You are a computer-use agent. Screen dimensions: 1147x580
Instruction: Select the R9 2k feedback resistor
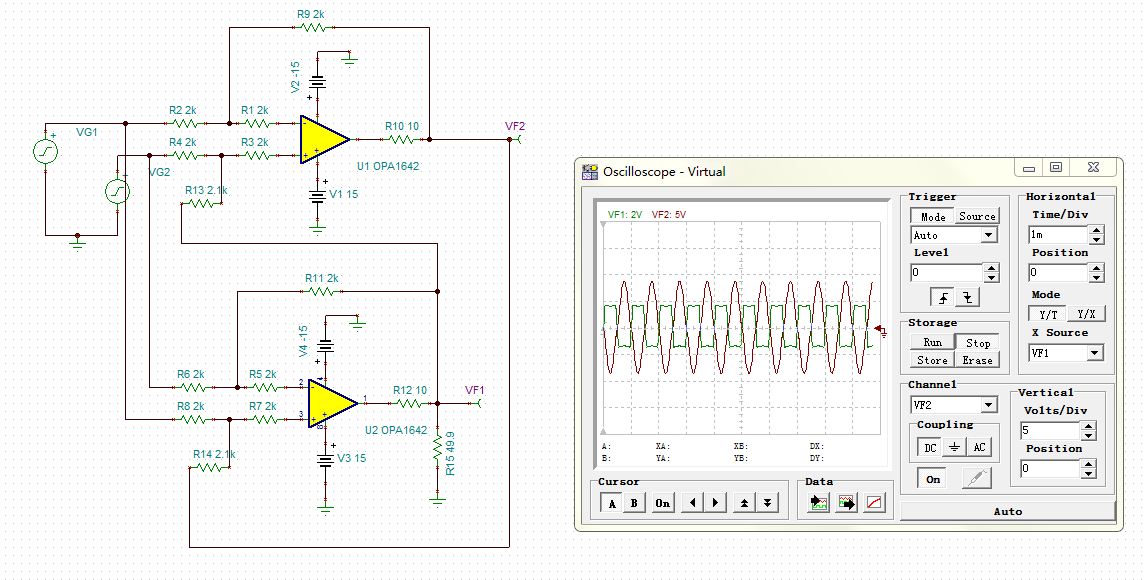point(313,27)
